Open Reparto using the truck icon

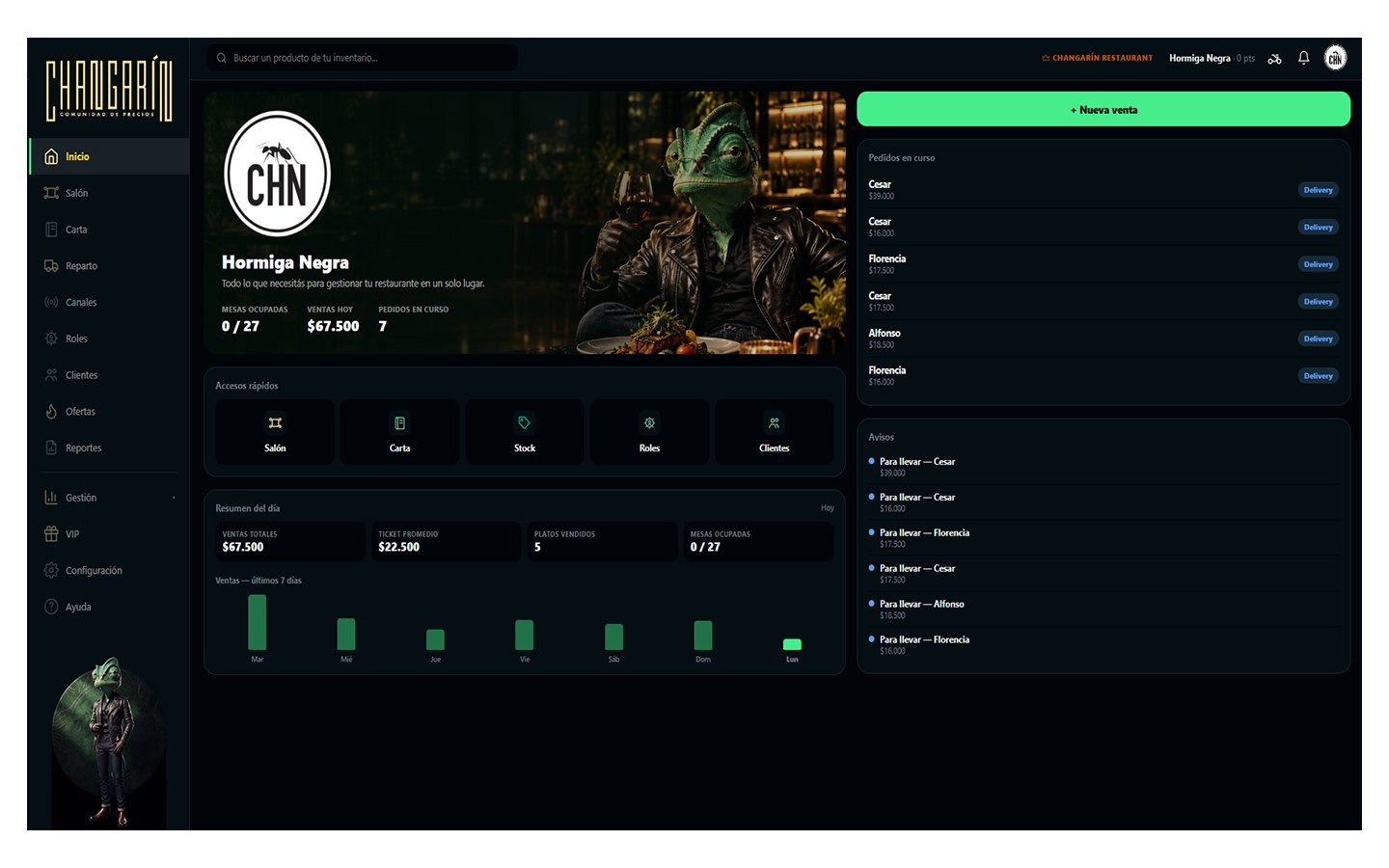51,266
